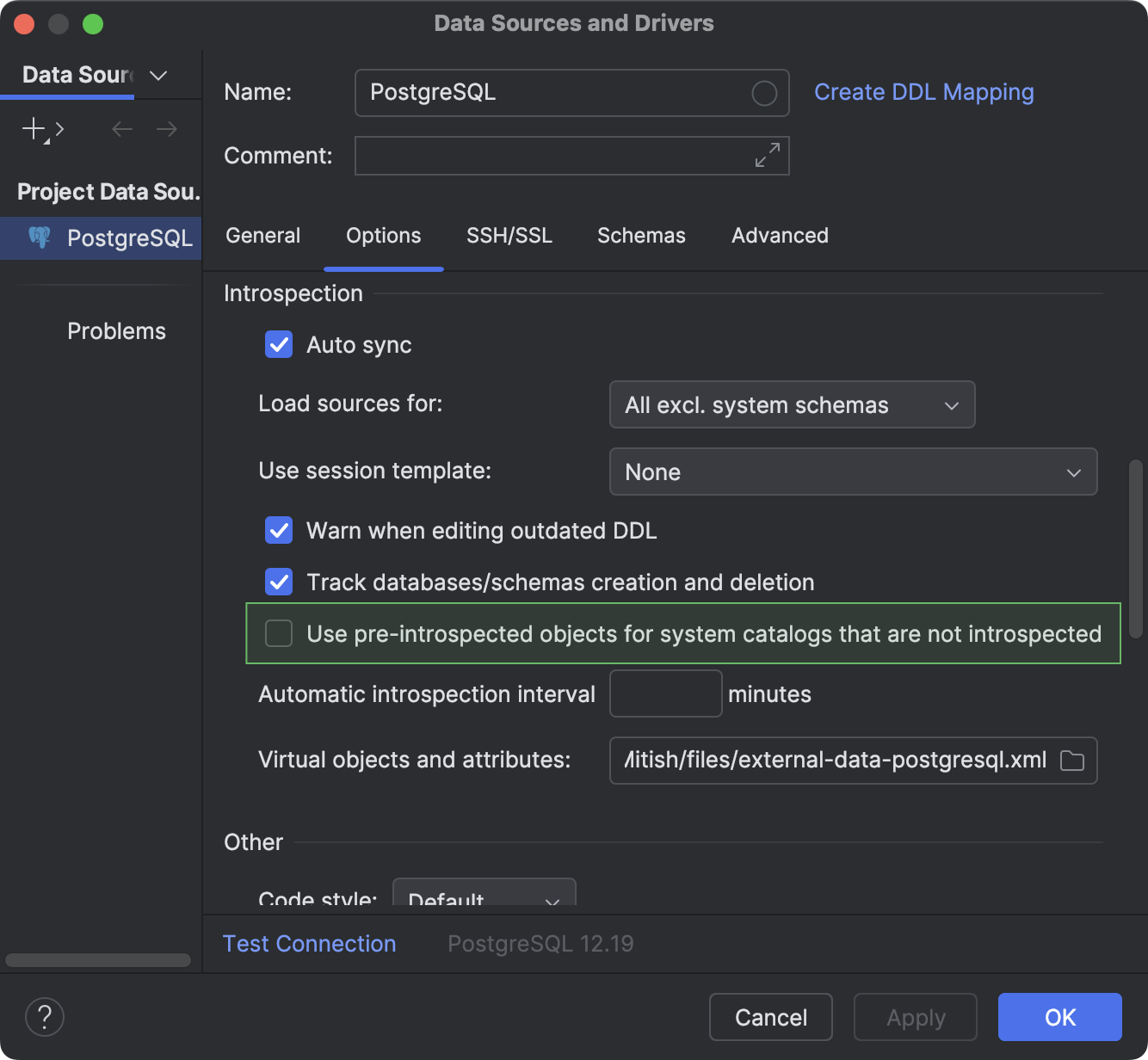Enable Use pre-introspected objects checkbox
The width and height of the screenshot is (1148, 1060).
(x=279, y=634)
